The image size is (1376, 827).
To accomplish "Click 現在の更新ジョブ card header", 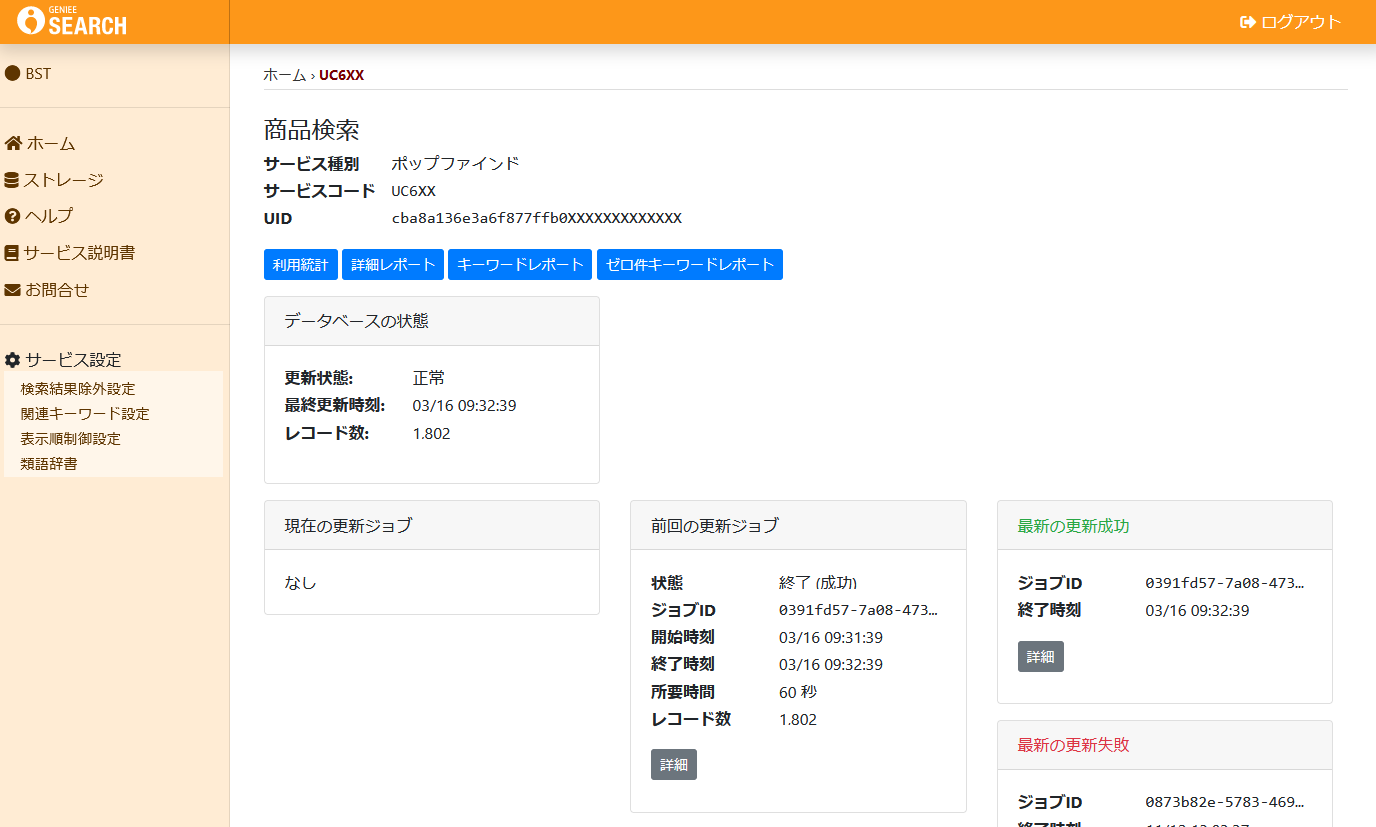I will click(x=432, y=525).
